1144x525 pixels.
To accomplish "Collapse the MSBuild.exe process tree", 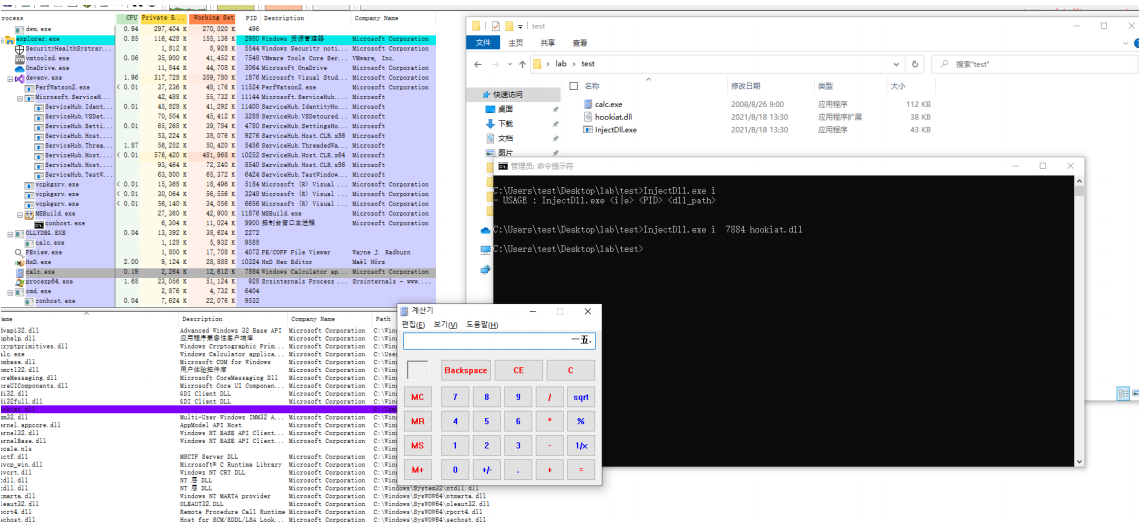I will (x=20, y=214).
